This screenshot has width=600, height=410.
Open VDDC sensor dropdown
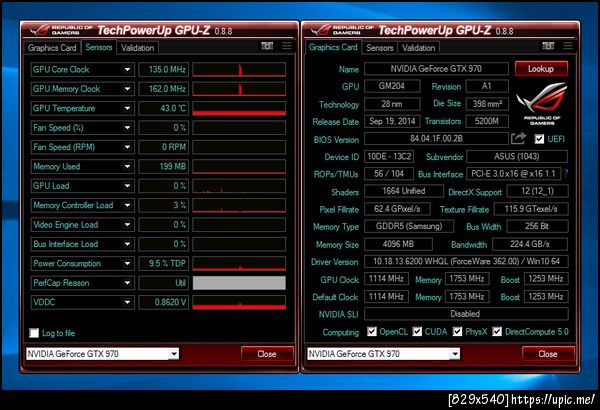click(127, 302)
